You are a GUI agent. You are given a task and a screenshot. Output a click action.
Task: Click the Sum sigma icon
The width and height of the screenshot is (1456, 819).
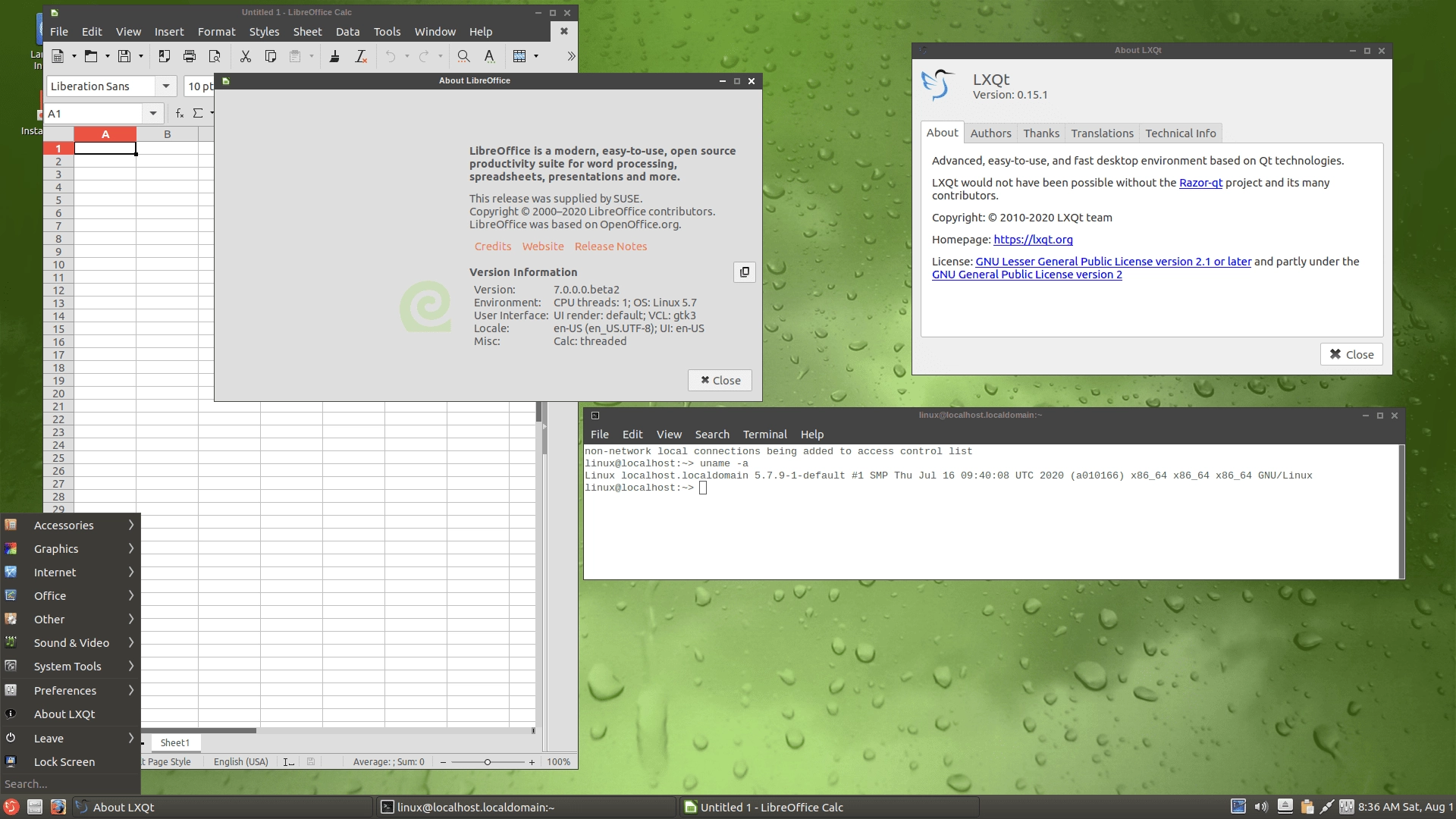(198, 113)
